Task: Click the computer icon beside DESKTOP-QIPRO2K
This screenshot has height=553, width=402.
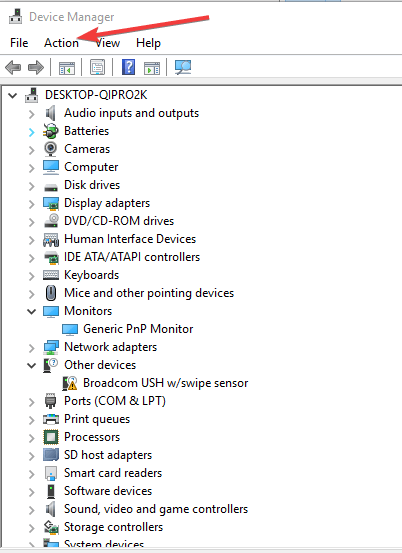Action: (x=31, y=95)
